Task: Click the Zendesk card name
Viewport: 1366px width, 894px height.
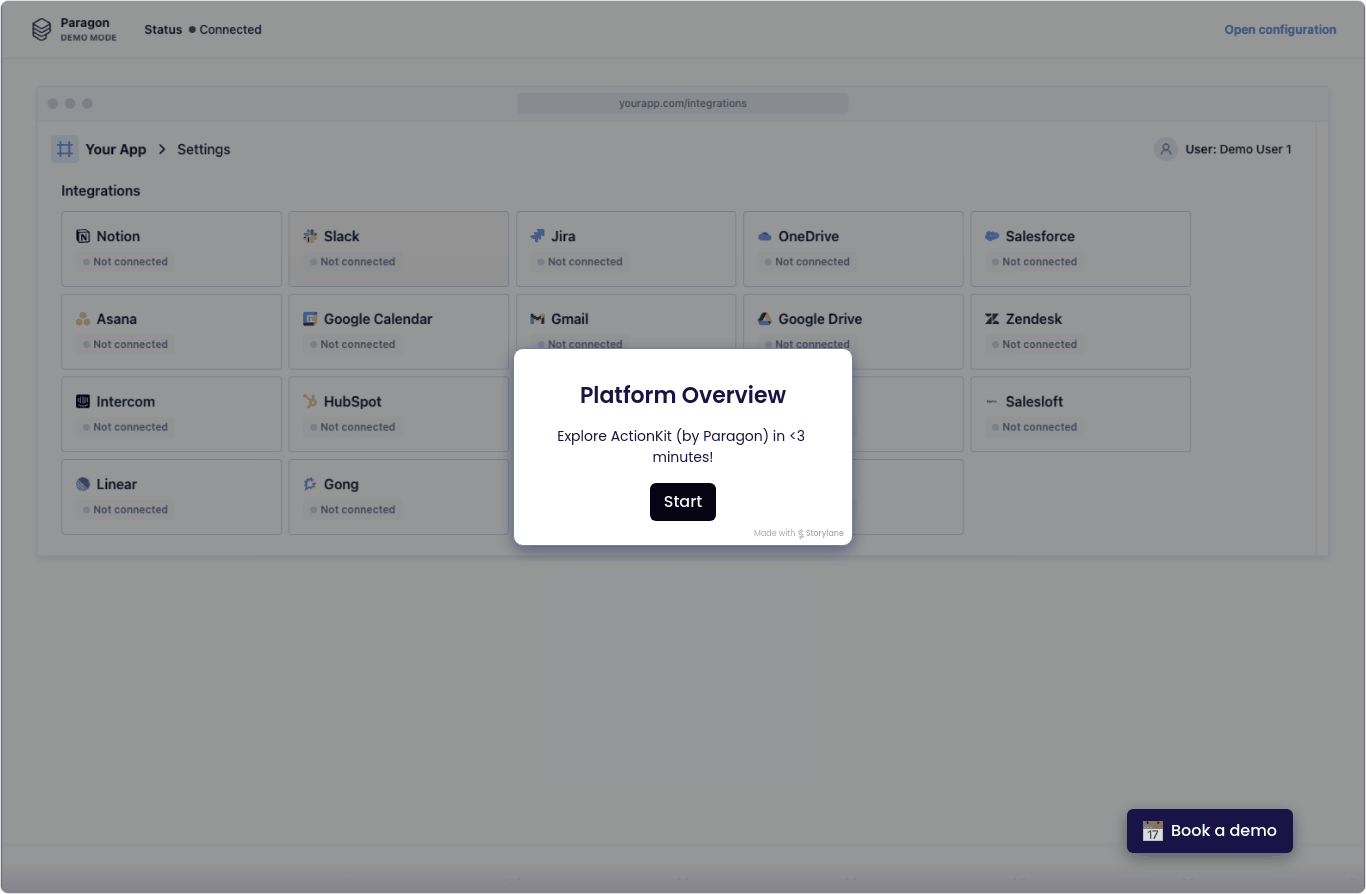Action: pos(1034,320)
